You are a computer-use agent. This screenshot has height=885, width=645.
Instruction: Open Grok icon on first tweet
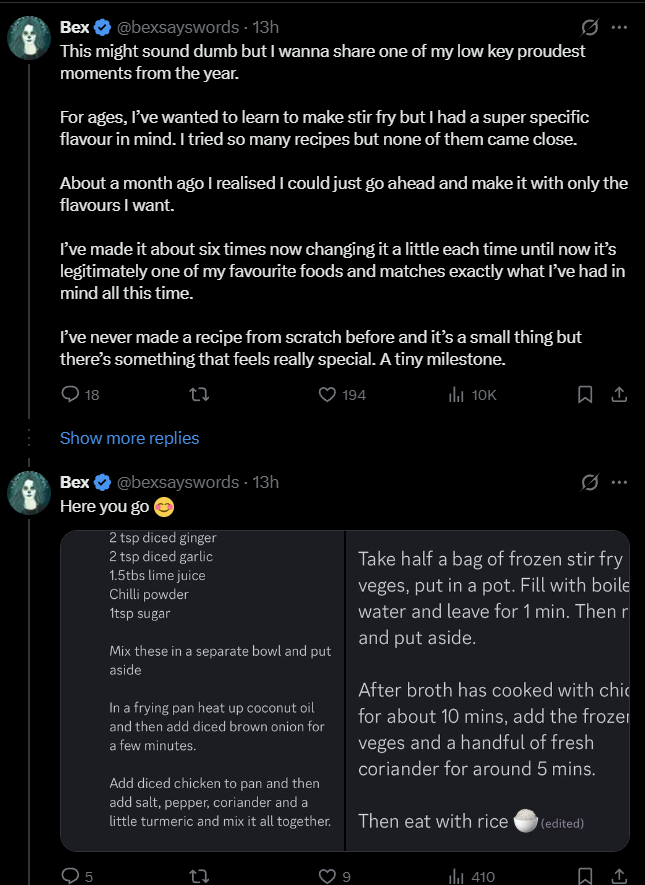point(590,27)
